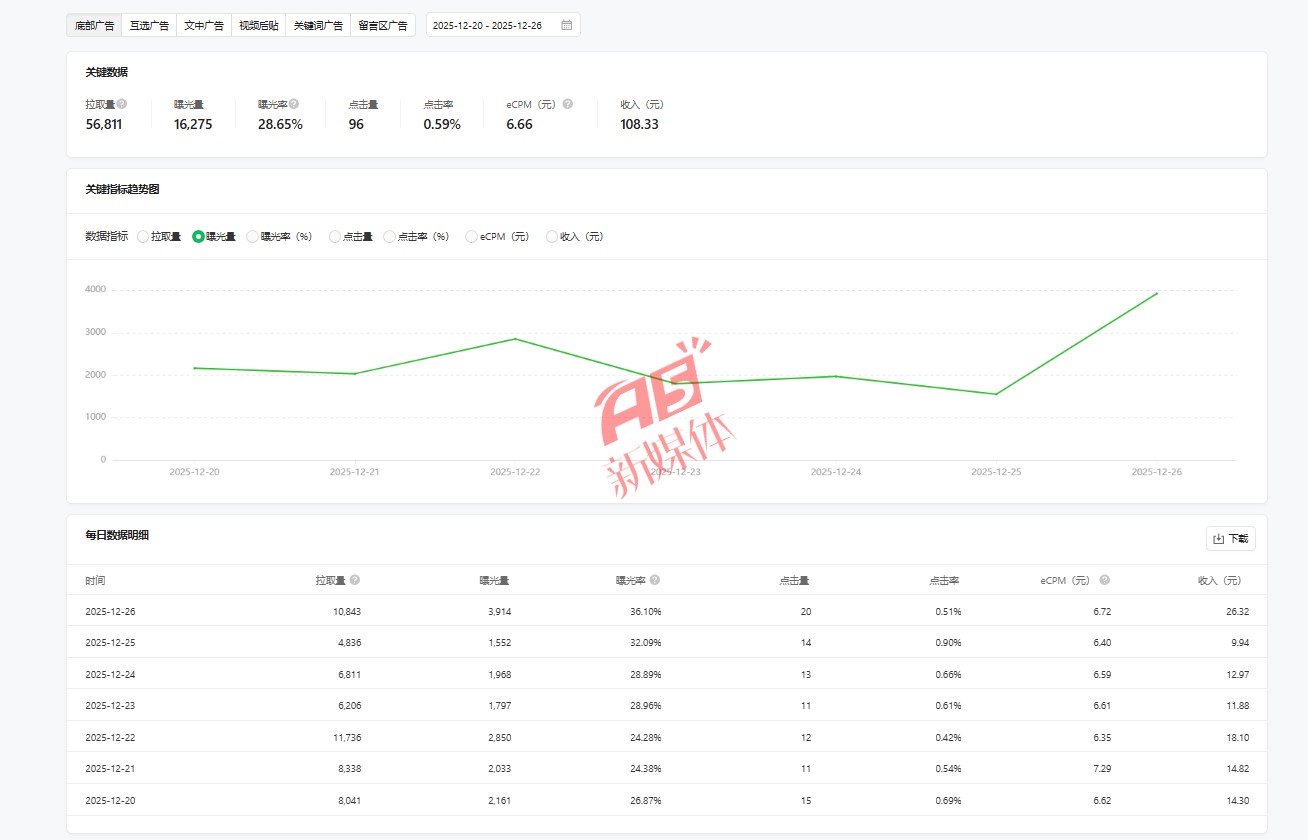Image resolution: width=1308 pixels, height=840 pixels.
Task: Select the 收入（元） metric radio button
Action: point(552,237)
